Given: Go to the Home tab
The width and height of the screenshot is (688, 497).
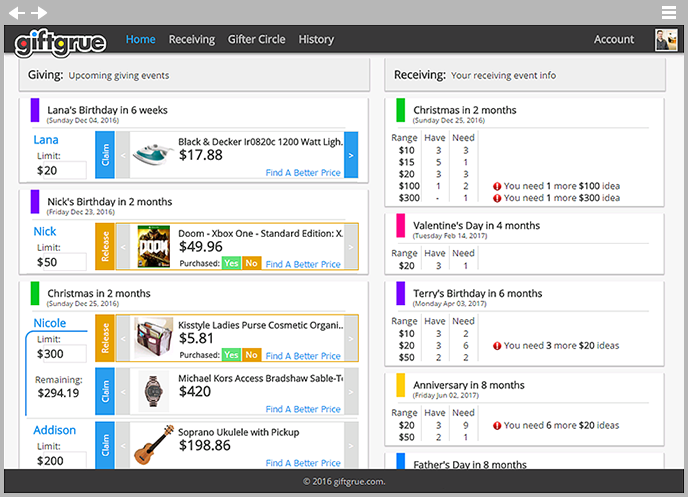Looking at the screenshot, I should click(x=140, y=39).
